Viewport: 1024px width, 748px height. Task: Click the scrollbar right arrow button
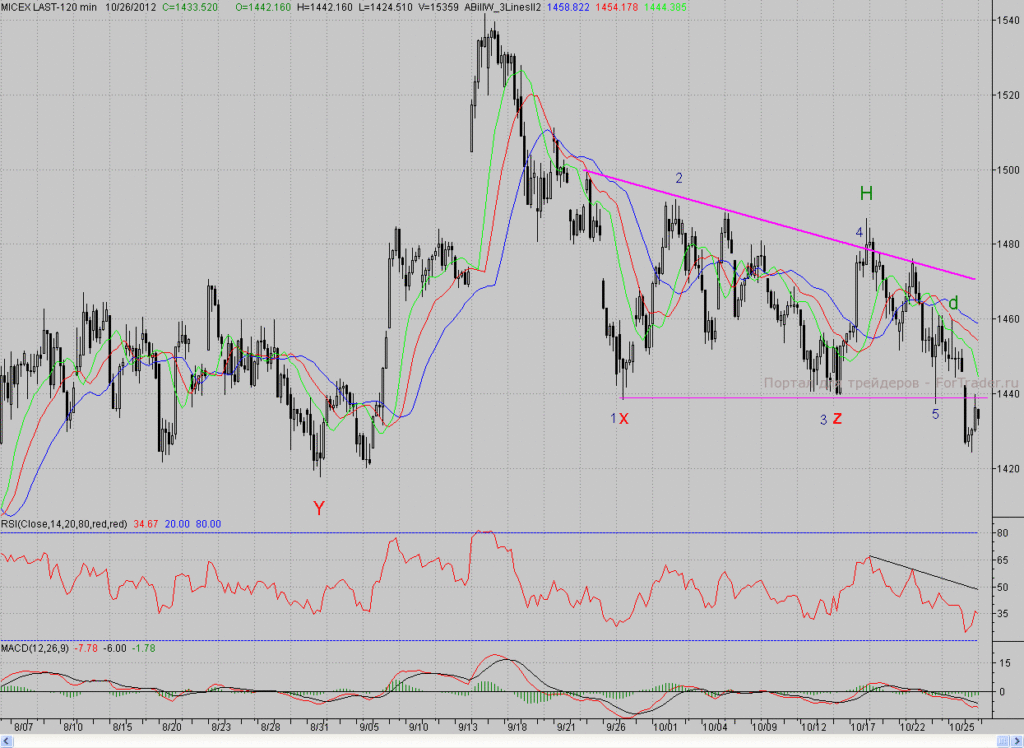click(x=1017, y=742)
